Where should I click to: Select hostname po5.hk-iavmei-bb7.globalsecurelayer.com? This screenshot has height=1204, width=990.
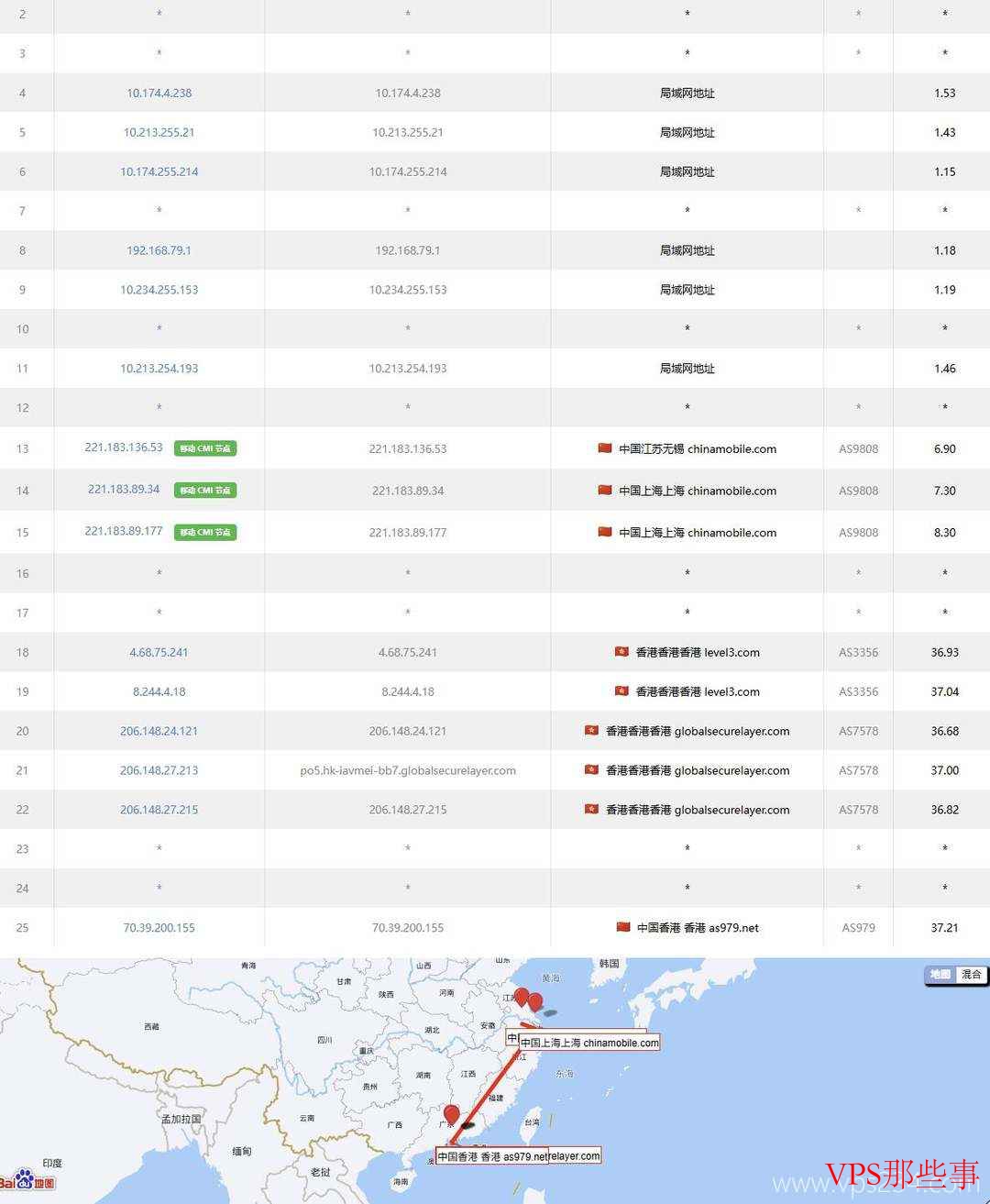[408, 770]
